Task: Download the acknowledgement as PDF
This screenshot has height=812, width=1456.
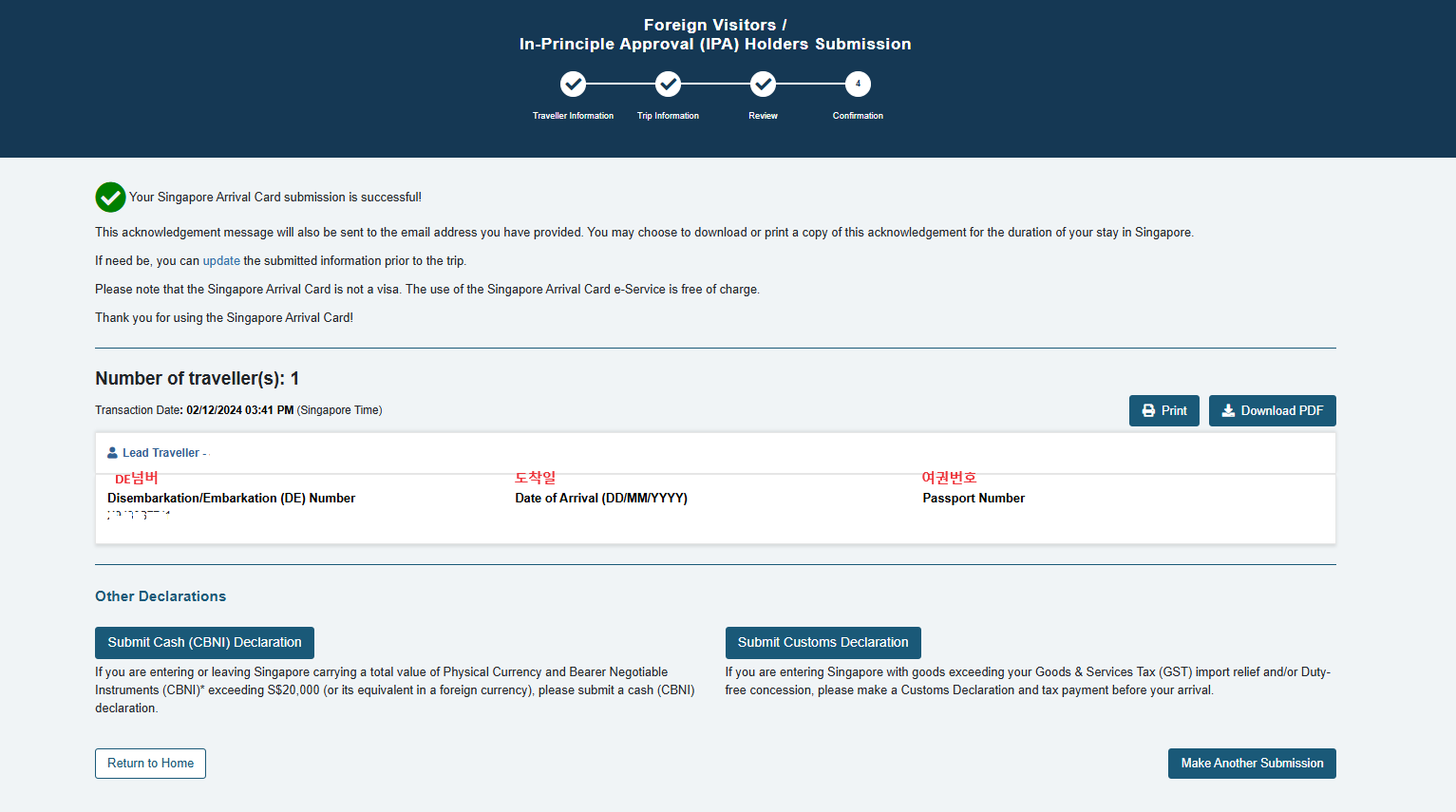Action: pyautogui.click(x=1272, y=410)
